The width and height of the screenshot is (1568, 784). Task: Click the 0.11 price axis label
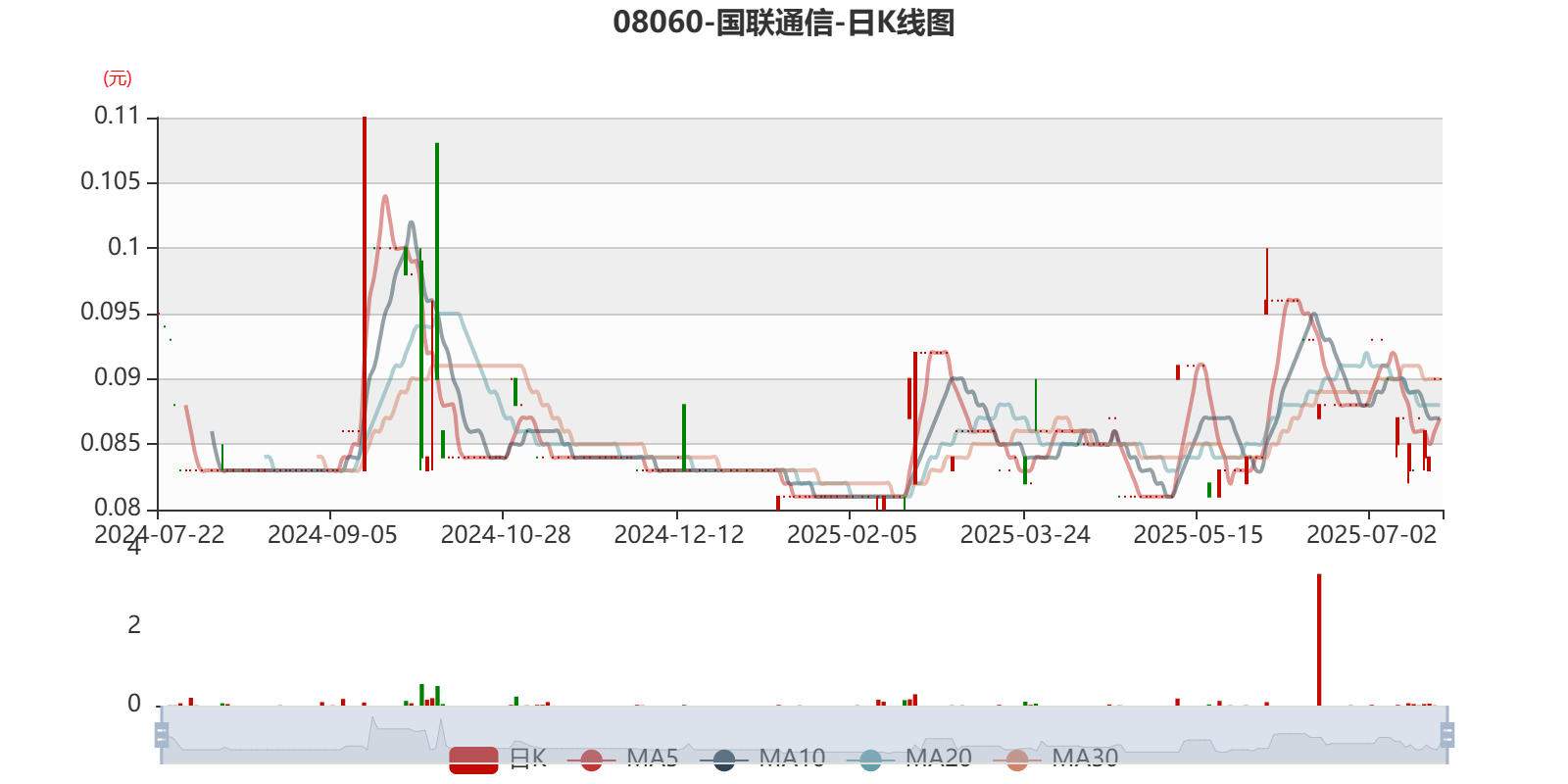coord(118,116)
